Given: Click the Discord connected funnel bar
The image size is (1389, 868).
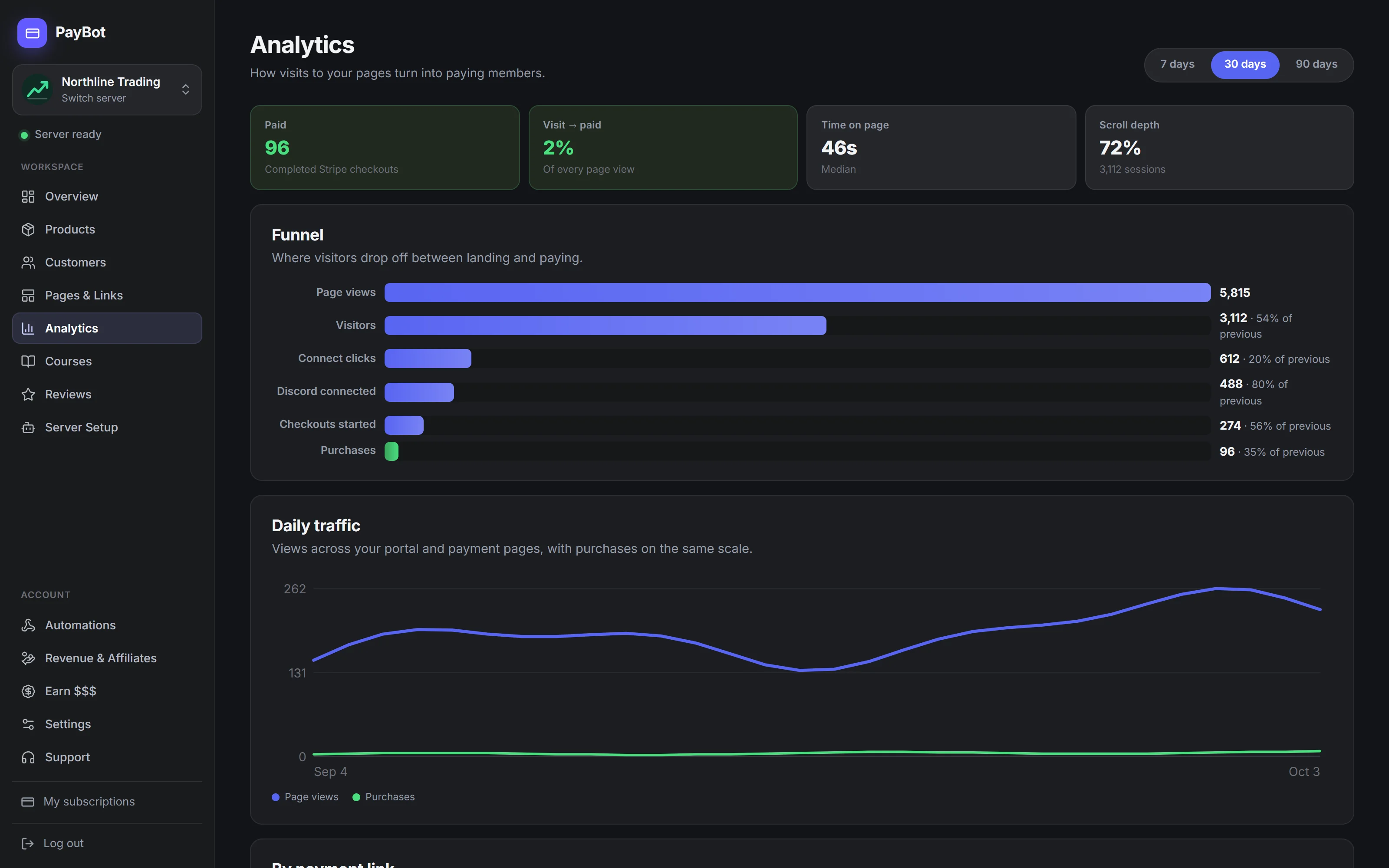Looking at the screenshot, I should [x=419, y=392].
